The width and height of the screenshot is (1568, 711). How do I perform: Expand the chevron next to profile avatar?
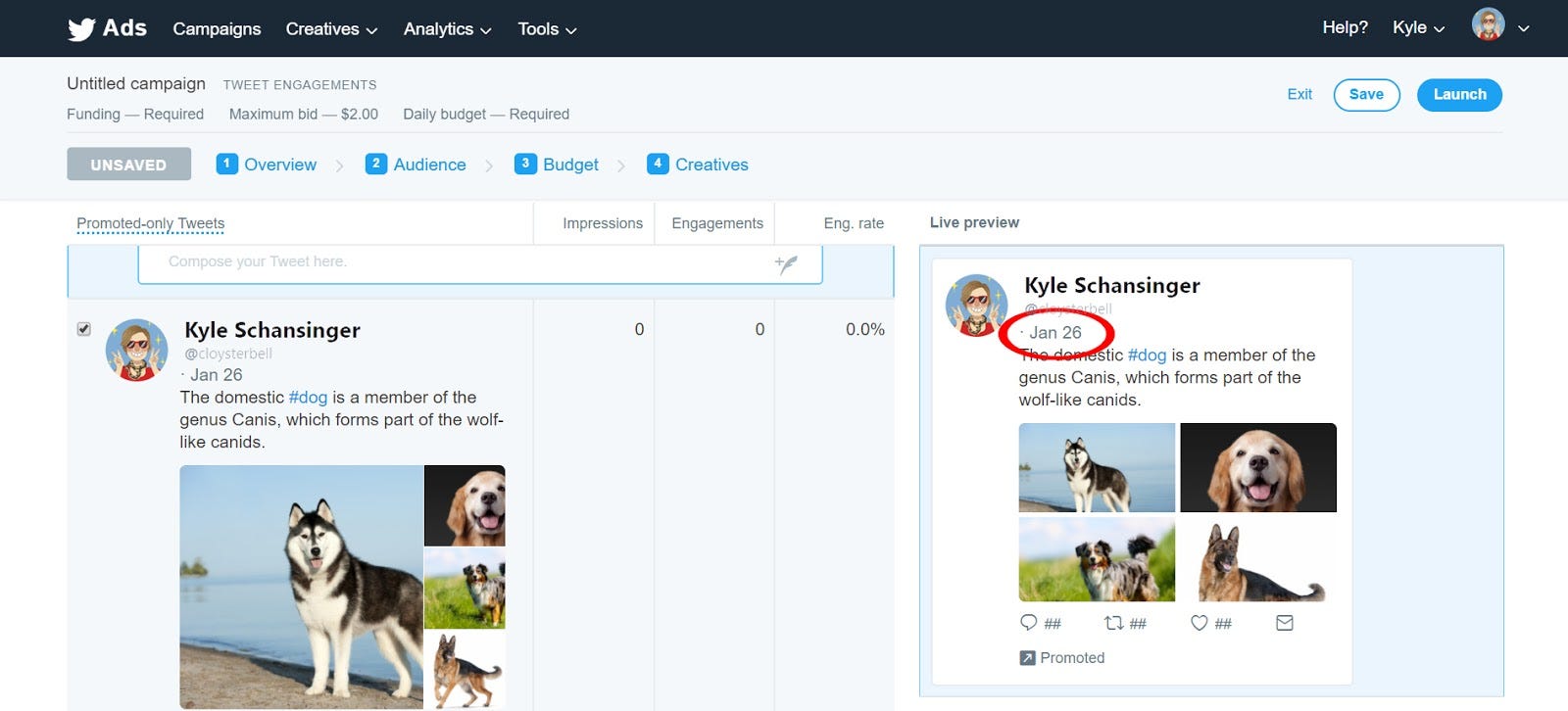(1524, 28)
